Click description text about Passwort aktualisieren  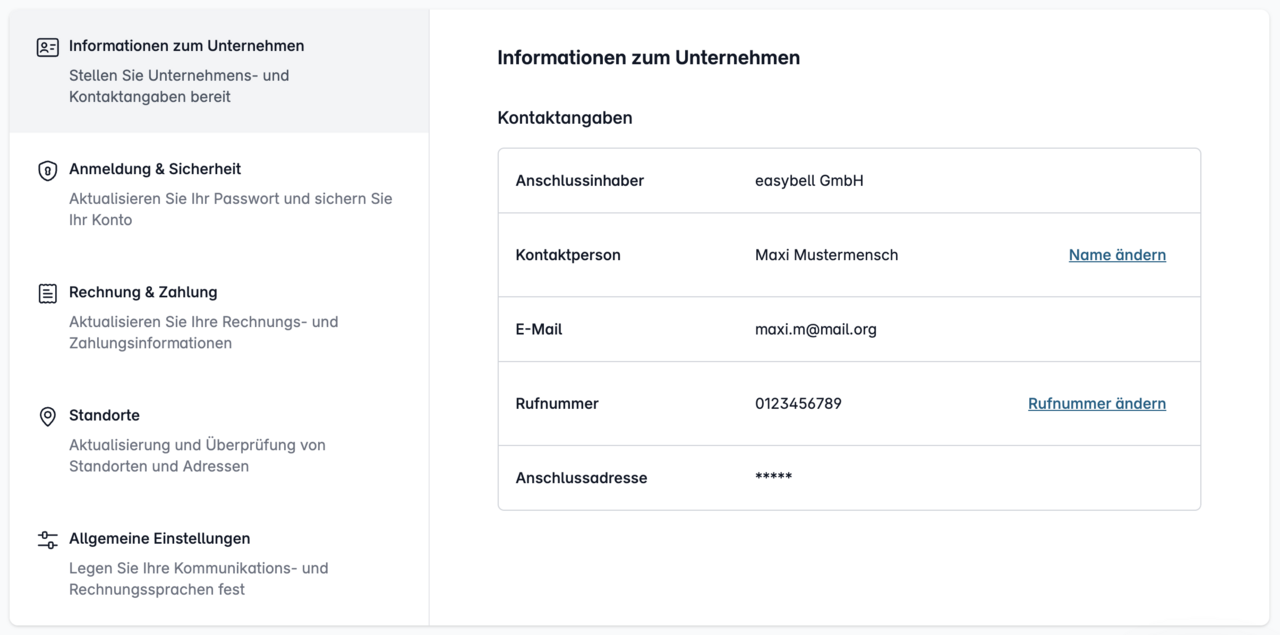coord(231,209)
